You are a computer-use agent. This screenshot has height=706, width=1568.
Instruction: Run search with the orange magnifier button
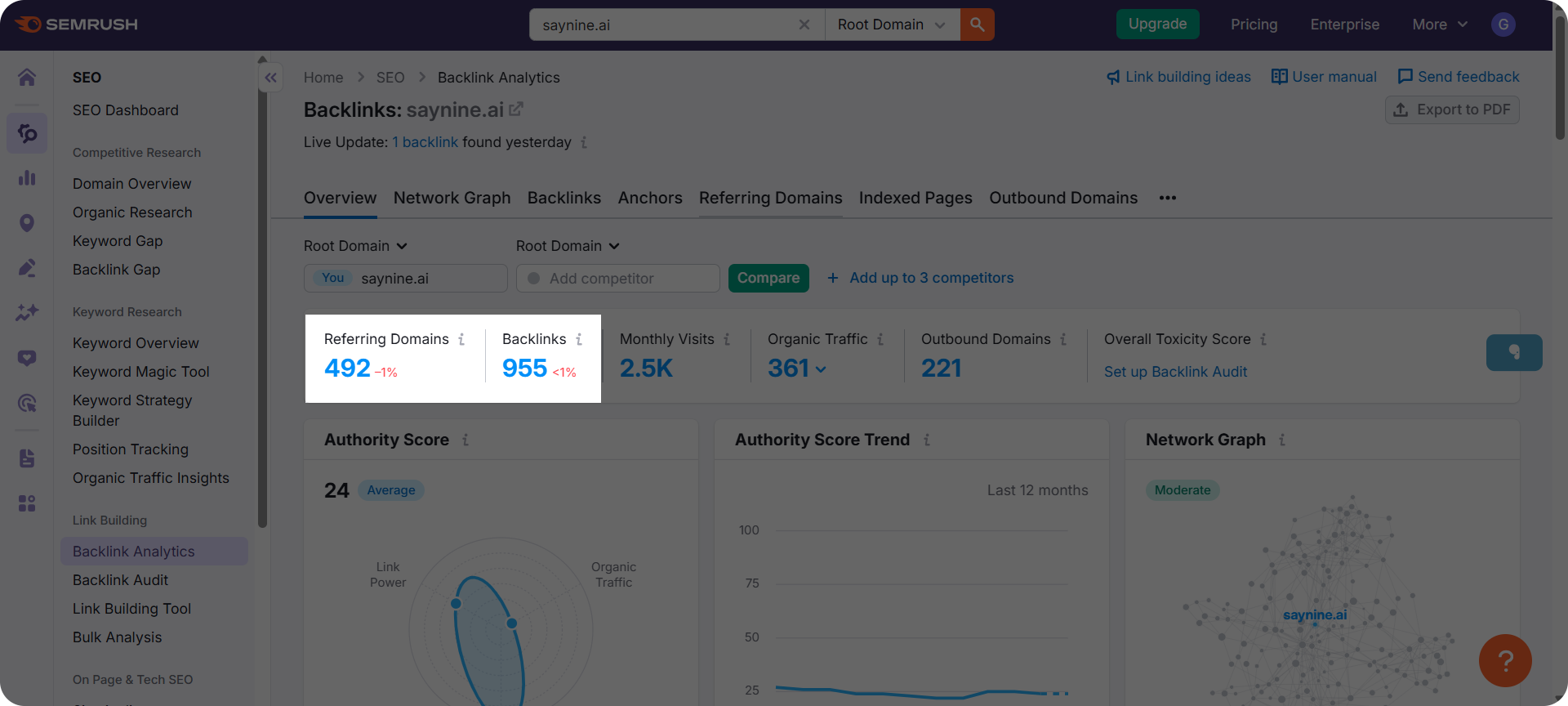point(977,25)
